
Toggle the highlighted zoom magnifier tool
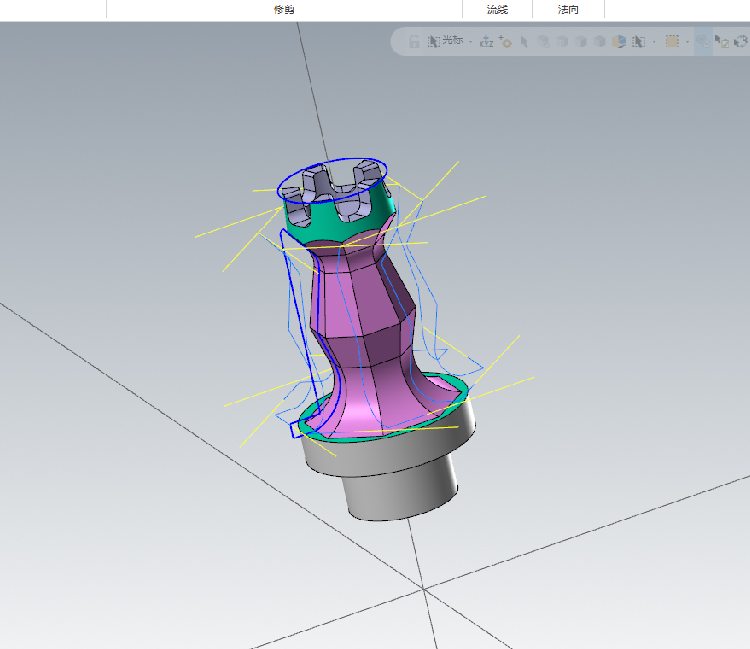703,42
